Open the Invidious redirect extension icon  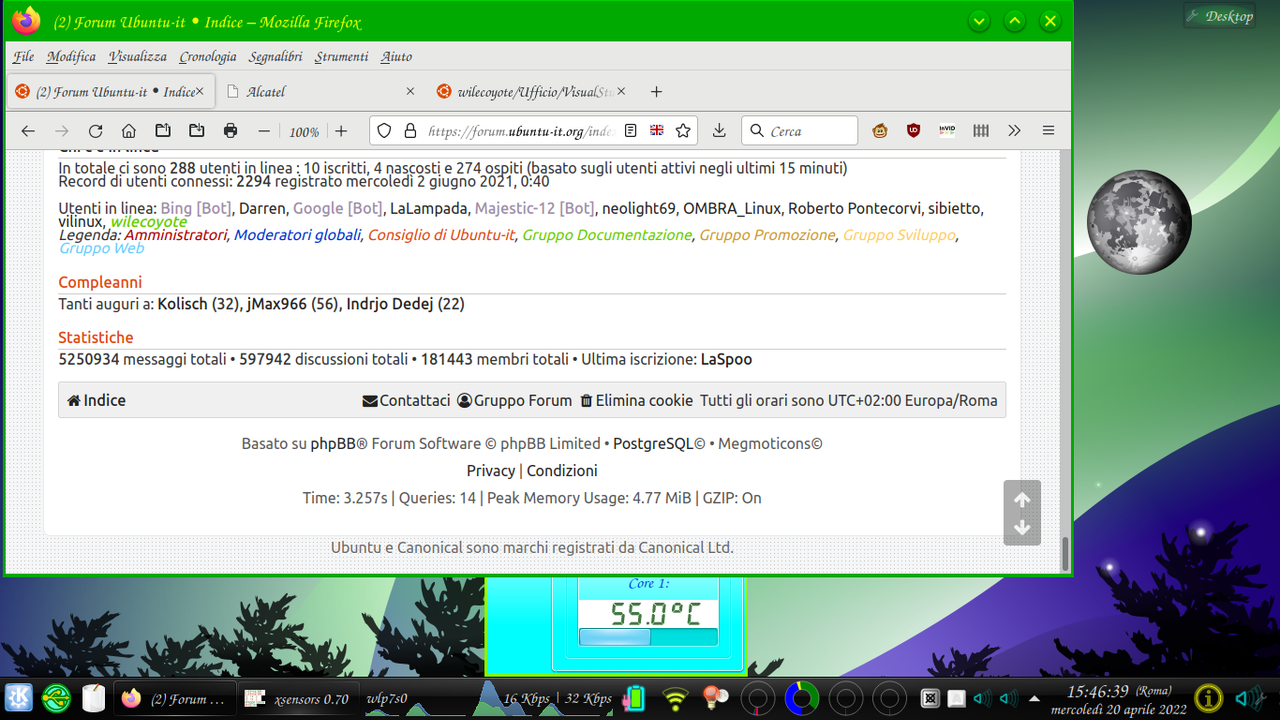point(947,131)
